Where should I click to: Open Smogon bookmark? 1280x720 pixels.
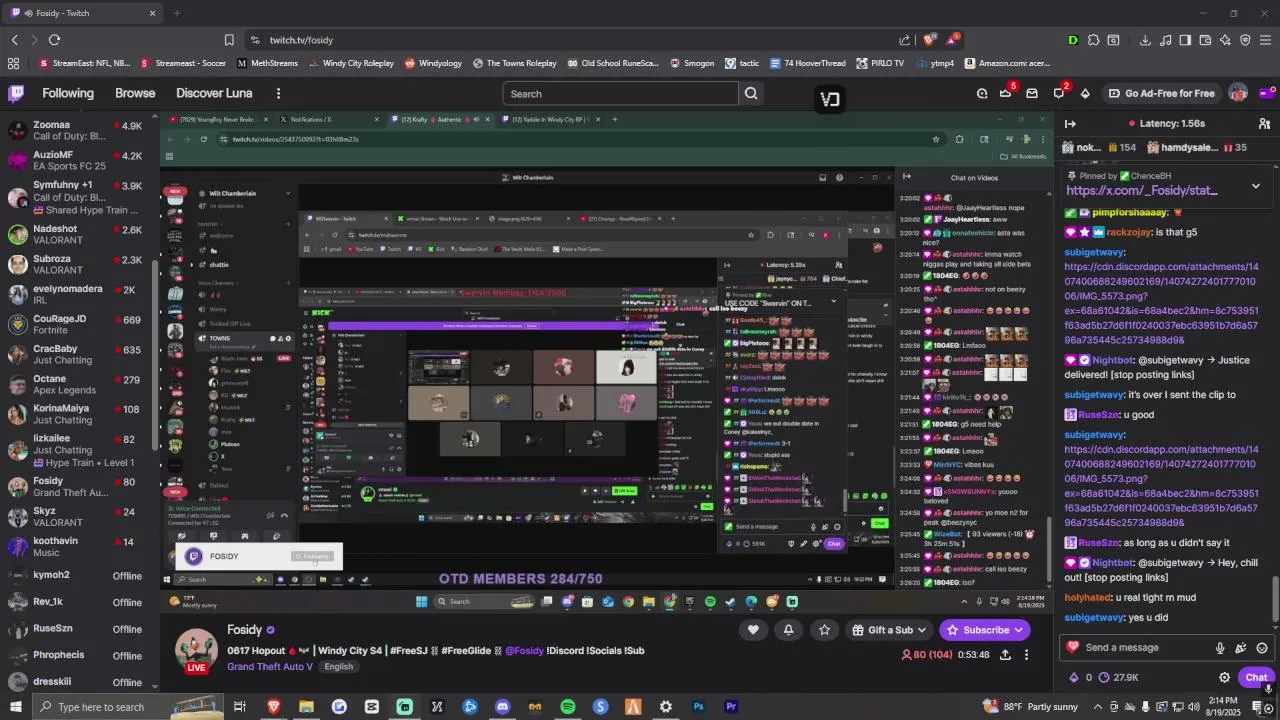coord(692,63)
